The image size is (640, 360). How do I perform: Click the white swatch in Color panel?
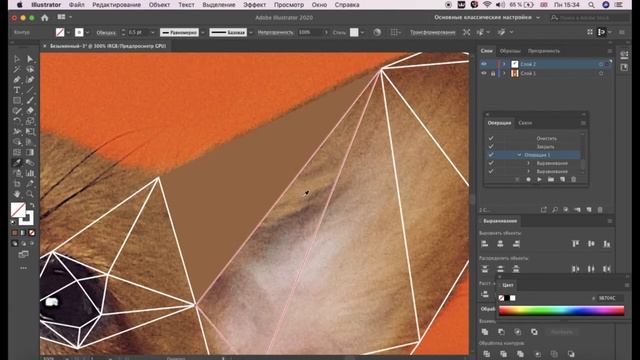point(513,298)
